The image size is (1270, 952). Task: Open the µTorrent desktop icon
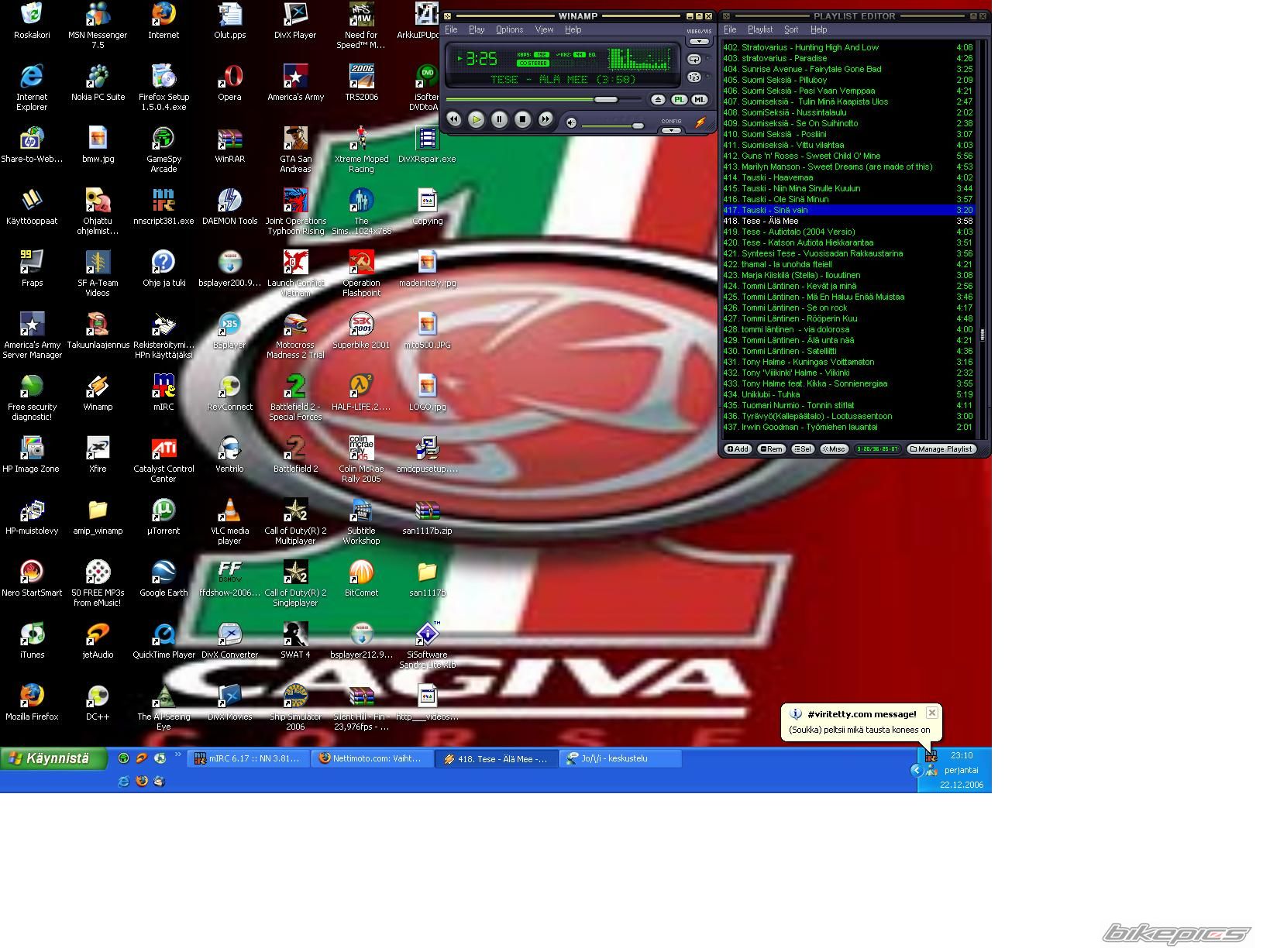click(163, 516)
